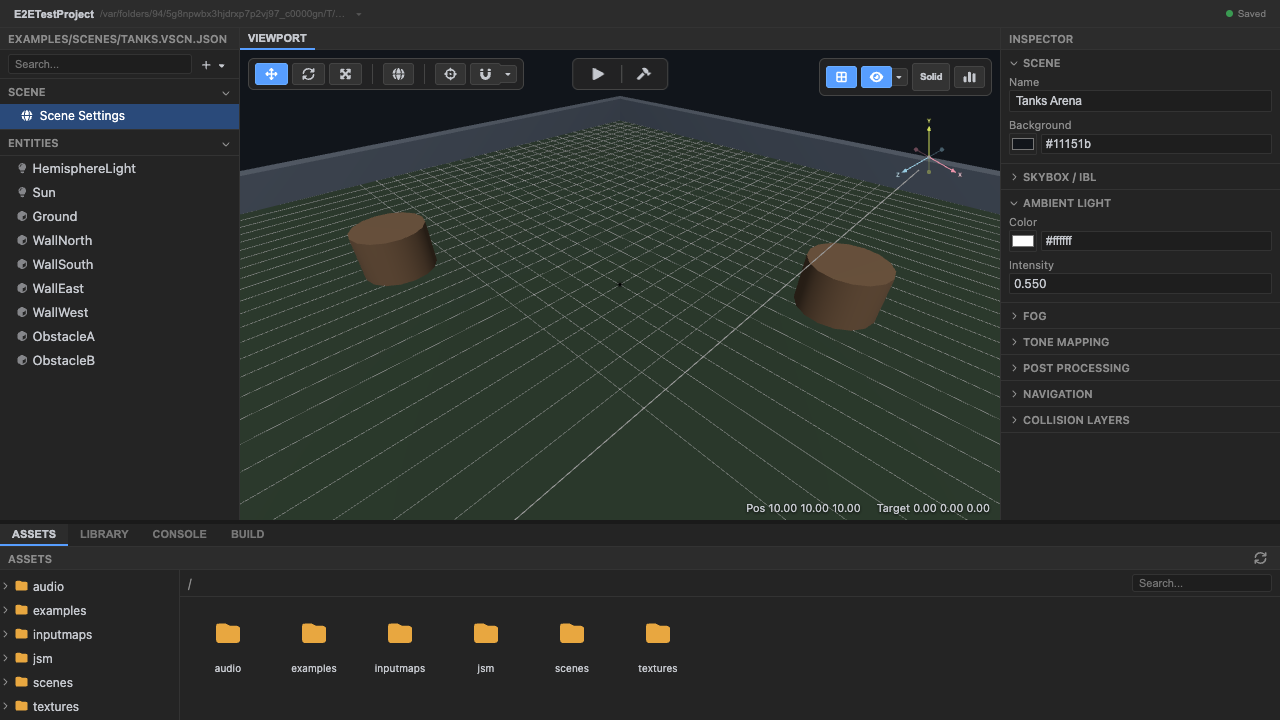Collapse the ENTITIES section chevron

point(226,143)
